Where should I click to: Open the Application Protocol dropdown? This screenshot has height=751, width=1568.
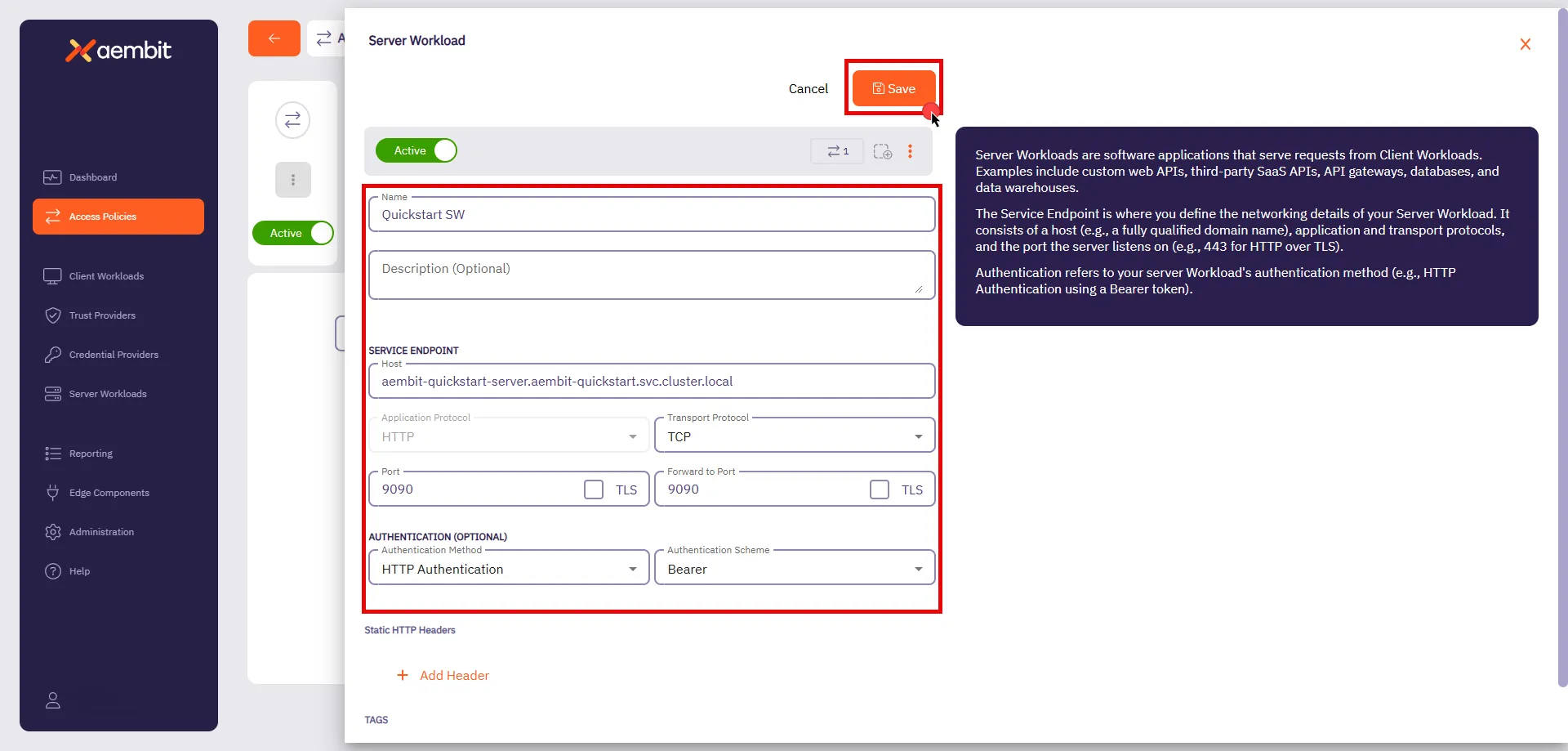tap(509, 436)
